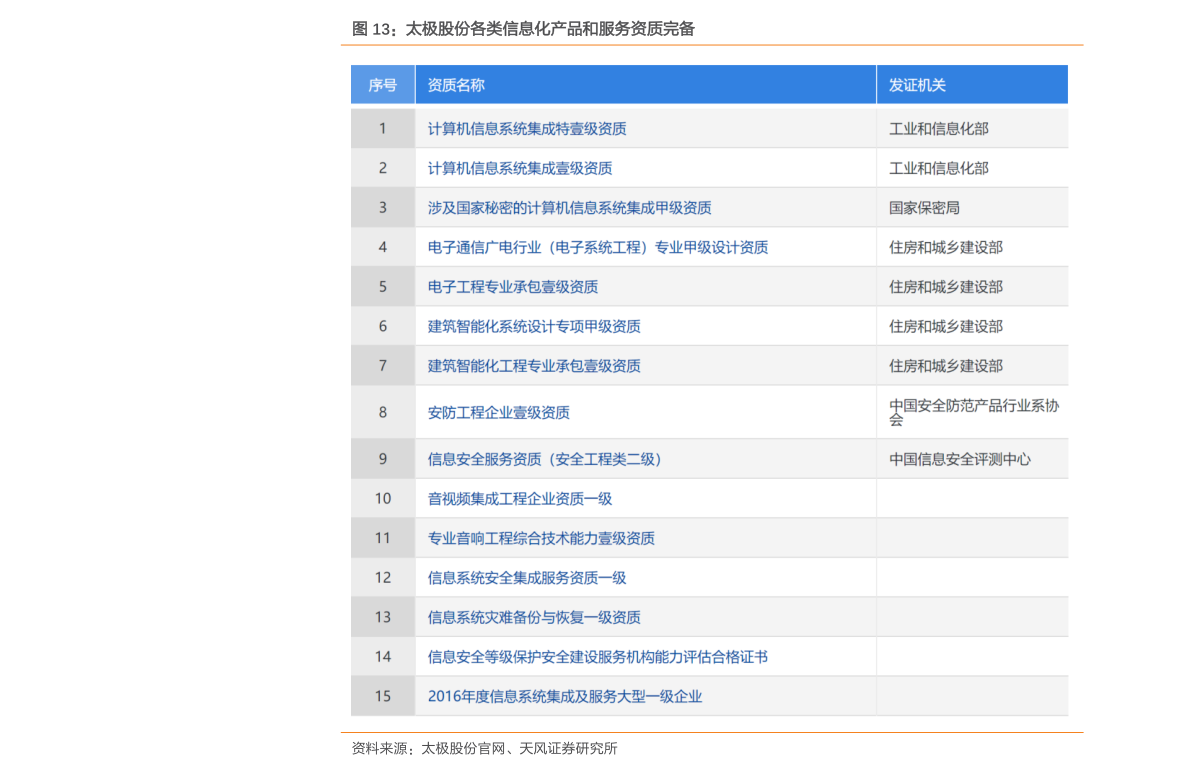Click the 信息系统灾难备份与恢复一级资质 link
This screenshot has width=1191, height=776.
[x=534, y=617]
